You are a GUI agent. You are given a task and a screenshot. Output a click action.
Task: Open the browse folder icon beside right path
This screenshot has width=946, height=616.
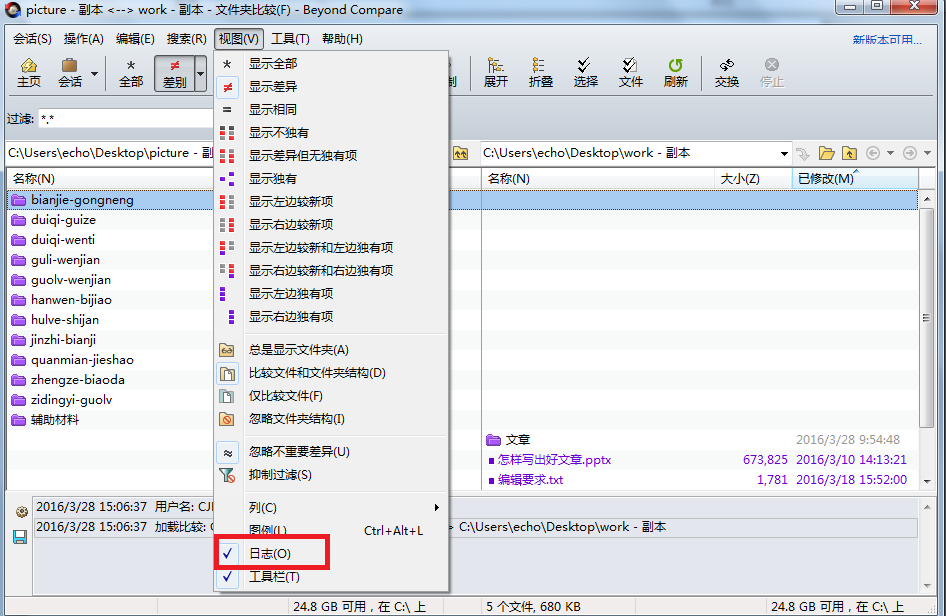[x=827, y=153]
